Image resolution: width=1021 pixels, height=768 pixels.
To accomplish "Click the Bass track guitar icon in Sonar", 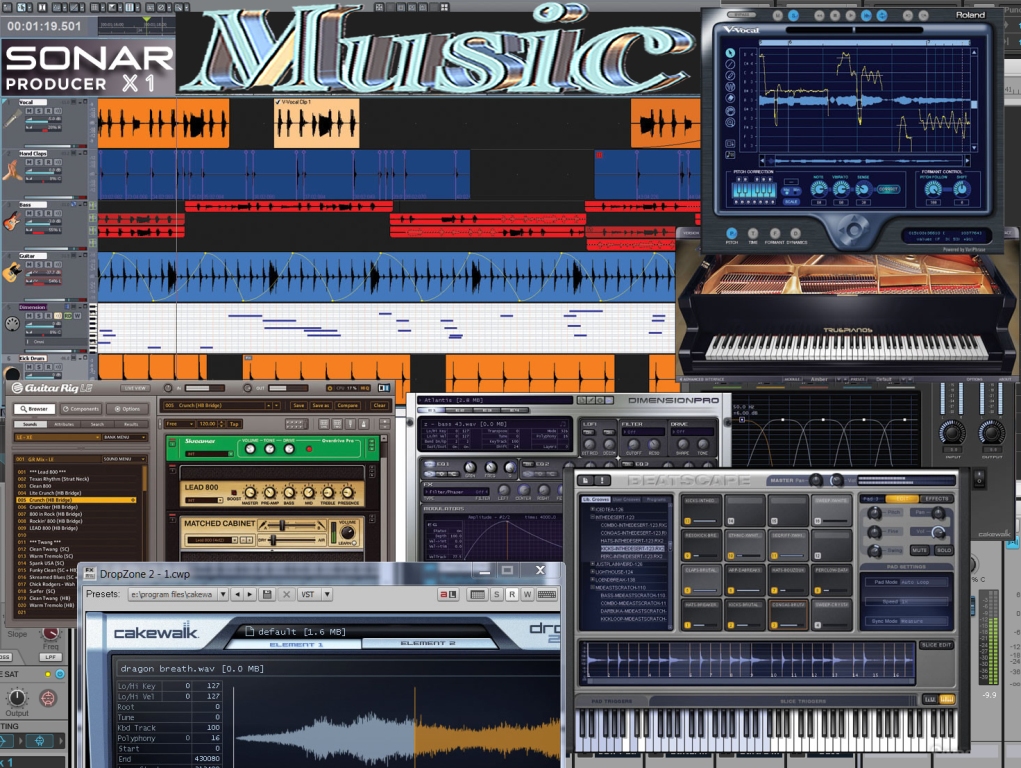I will tap(12, 219).
